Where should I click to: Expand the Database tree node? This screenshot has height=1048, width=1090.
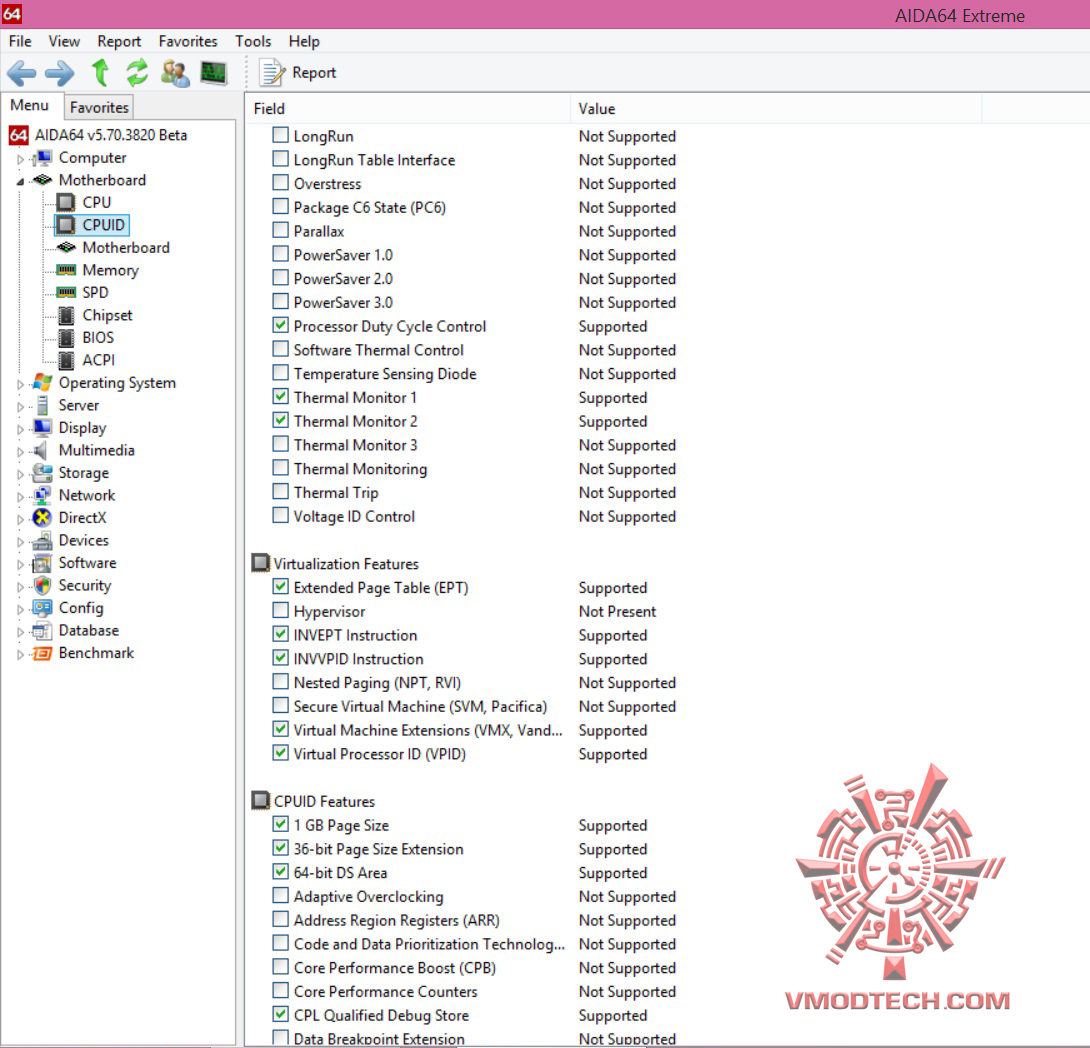[x=20, y=632]
